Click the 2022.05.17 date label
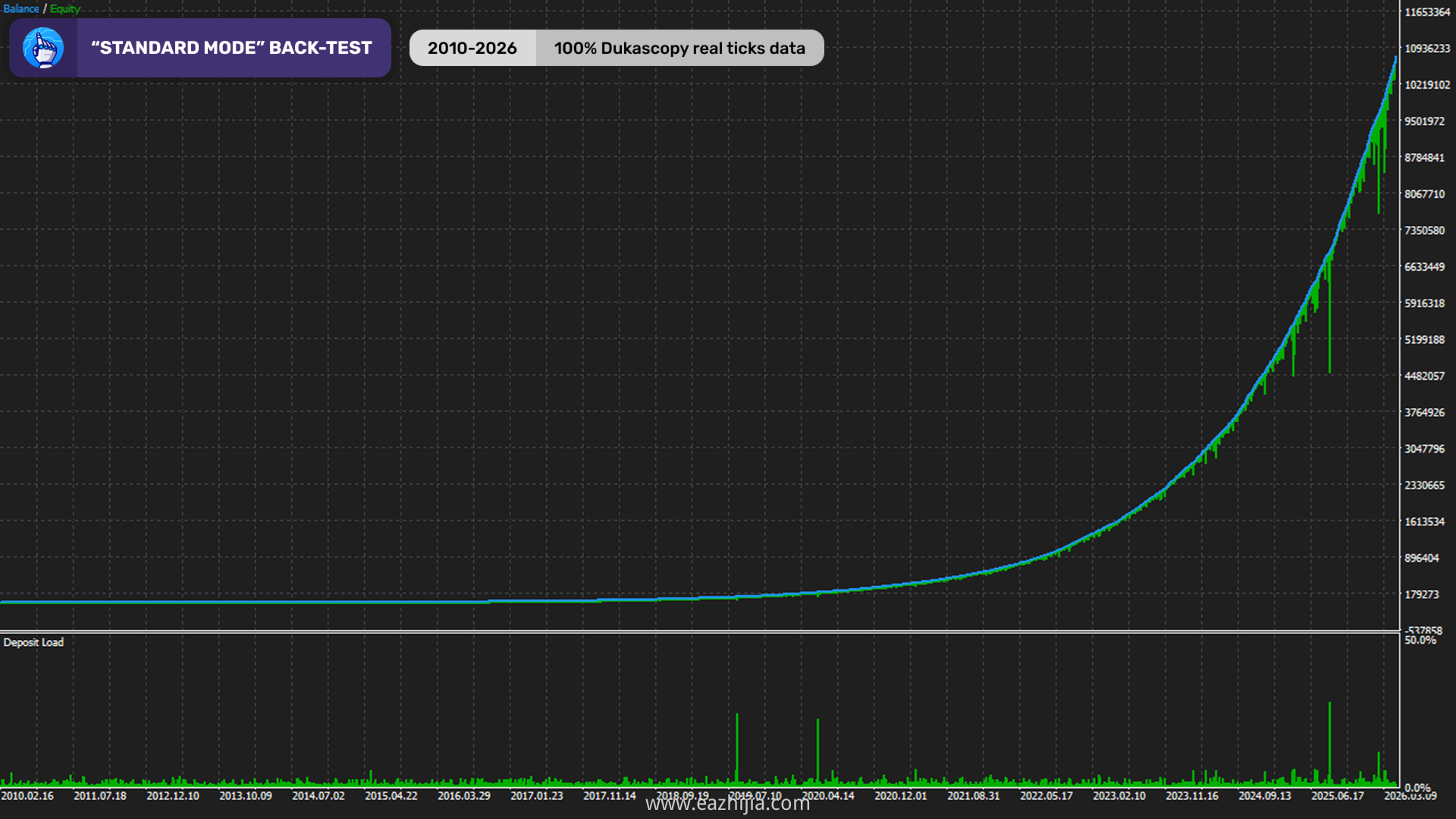 click(x=1046, y=795)
